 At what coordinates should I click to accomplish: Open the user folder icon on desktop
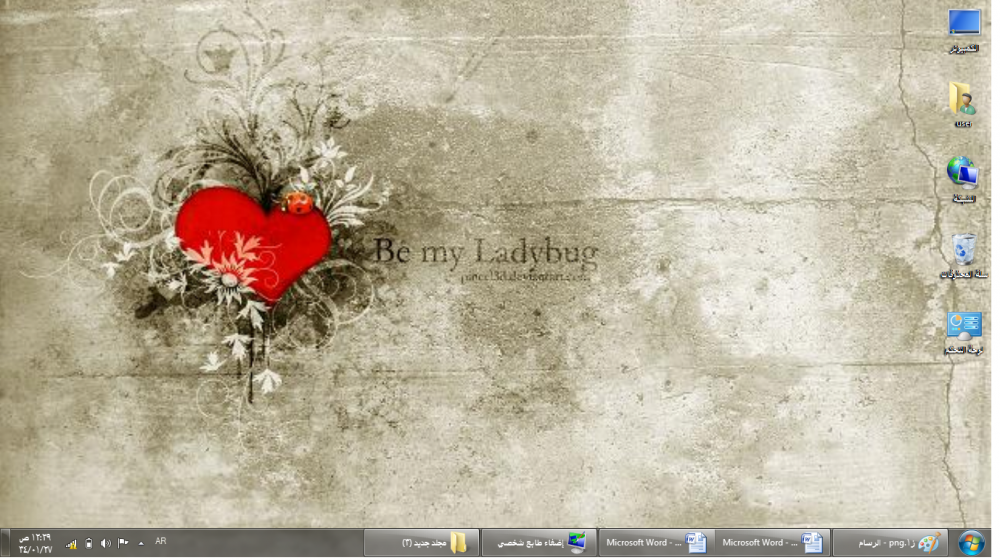963,102
